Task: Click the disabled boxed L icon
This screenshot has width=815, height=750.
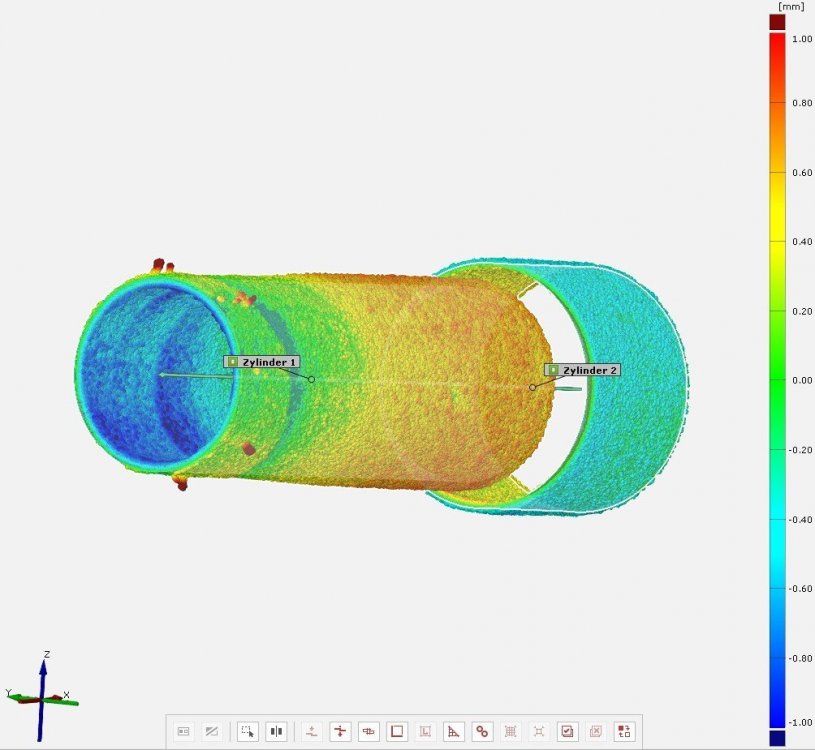Action: [x=425, y=731]
